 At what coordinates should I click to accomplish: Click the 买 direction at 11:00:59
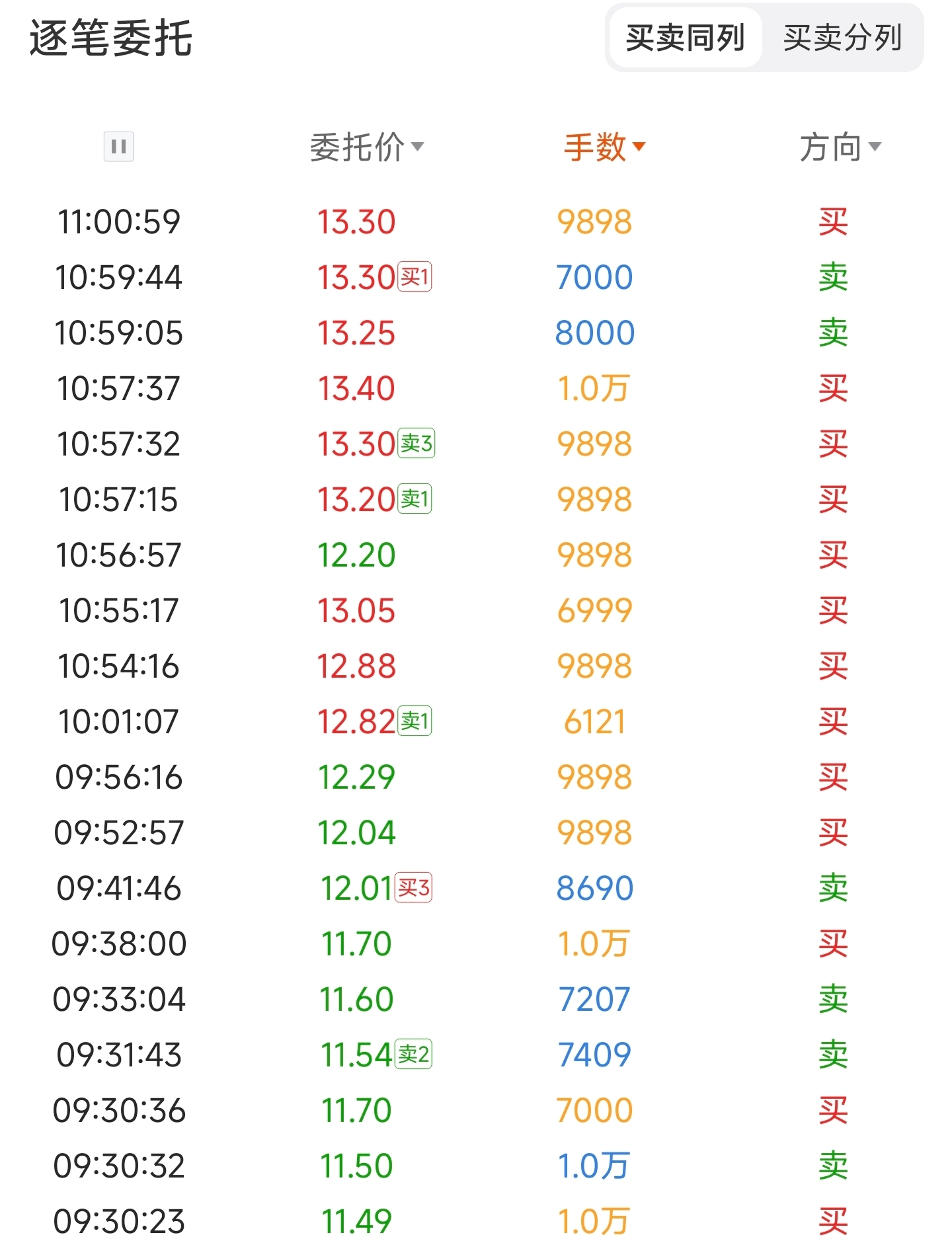coord(833,221)
